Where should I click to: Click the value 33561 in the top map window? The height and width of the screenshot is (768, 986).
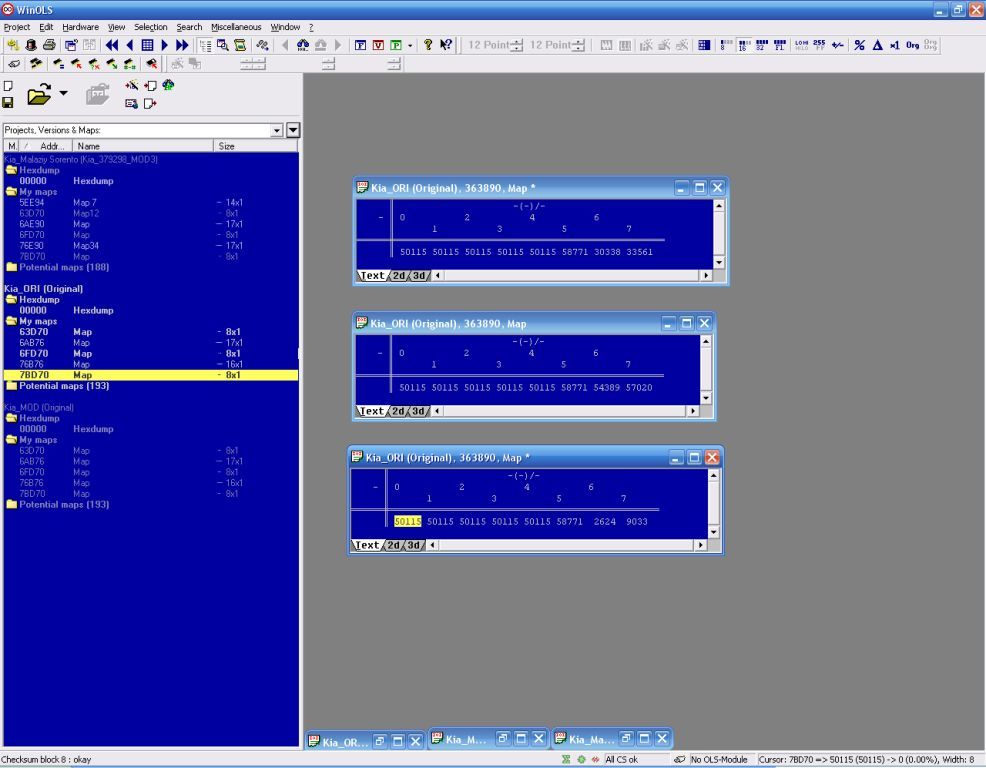[x=640, y=252]
